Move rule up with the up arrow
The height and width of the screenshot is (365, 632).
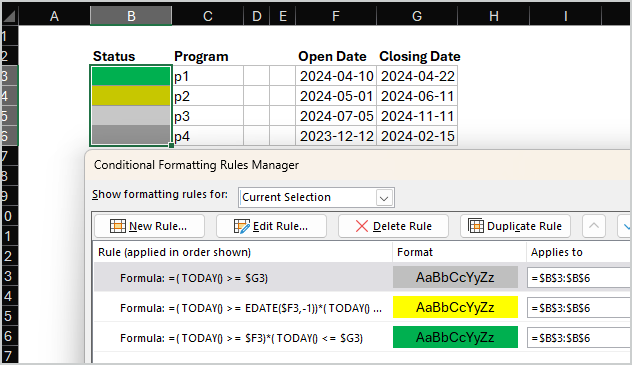pos(593,226)
